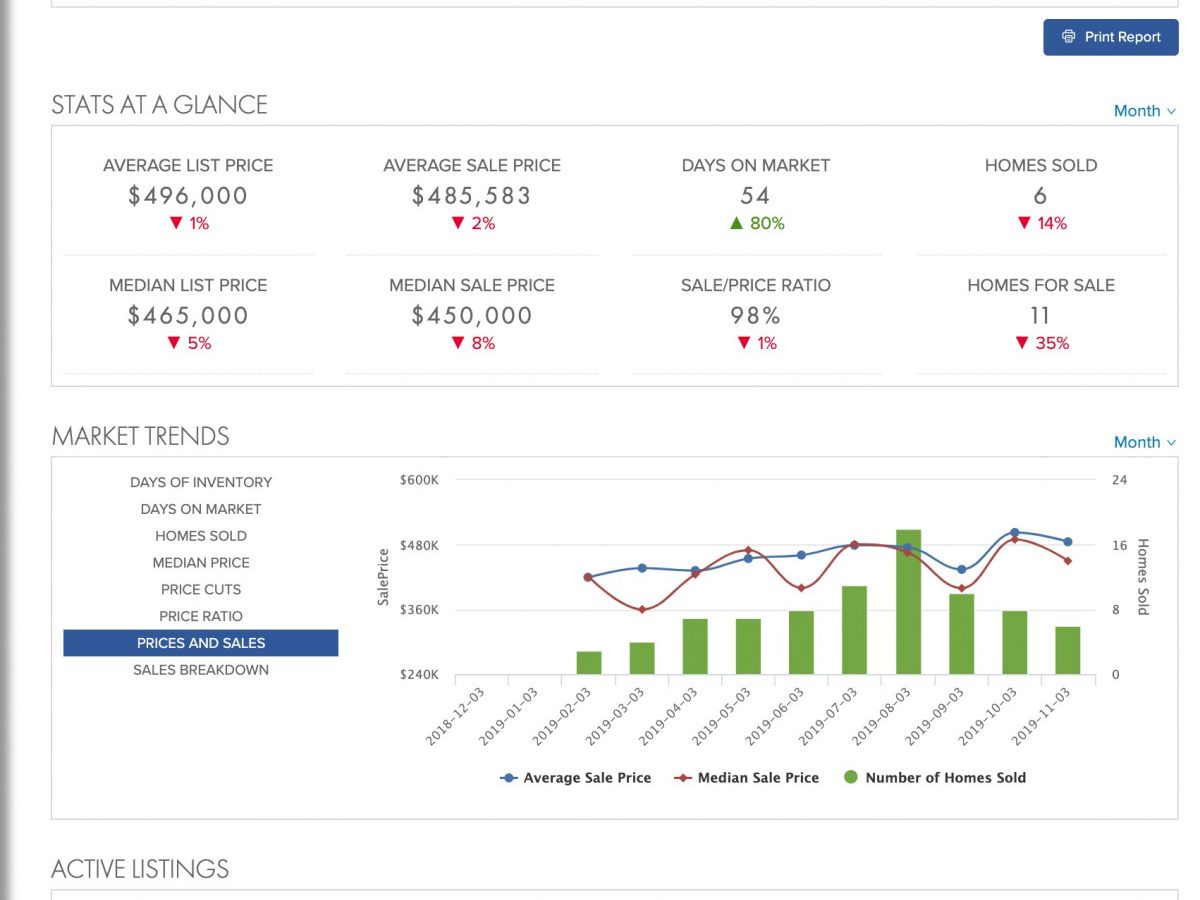The image size is (1200, 900).
Task: Open the Month dropdown for Market Trends
Action: pyautogui.click(x=1145, y=442)
